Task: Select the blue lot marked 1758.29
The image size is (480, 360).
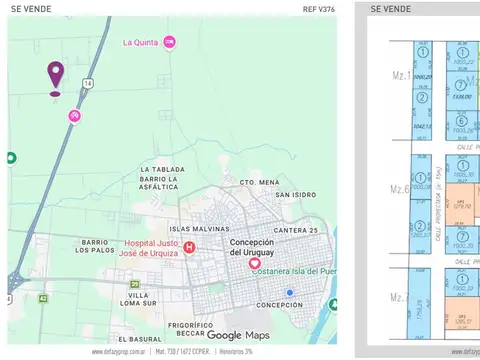Action: click(418, 304)
